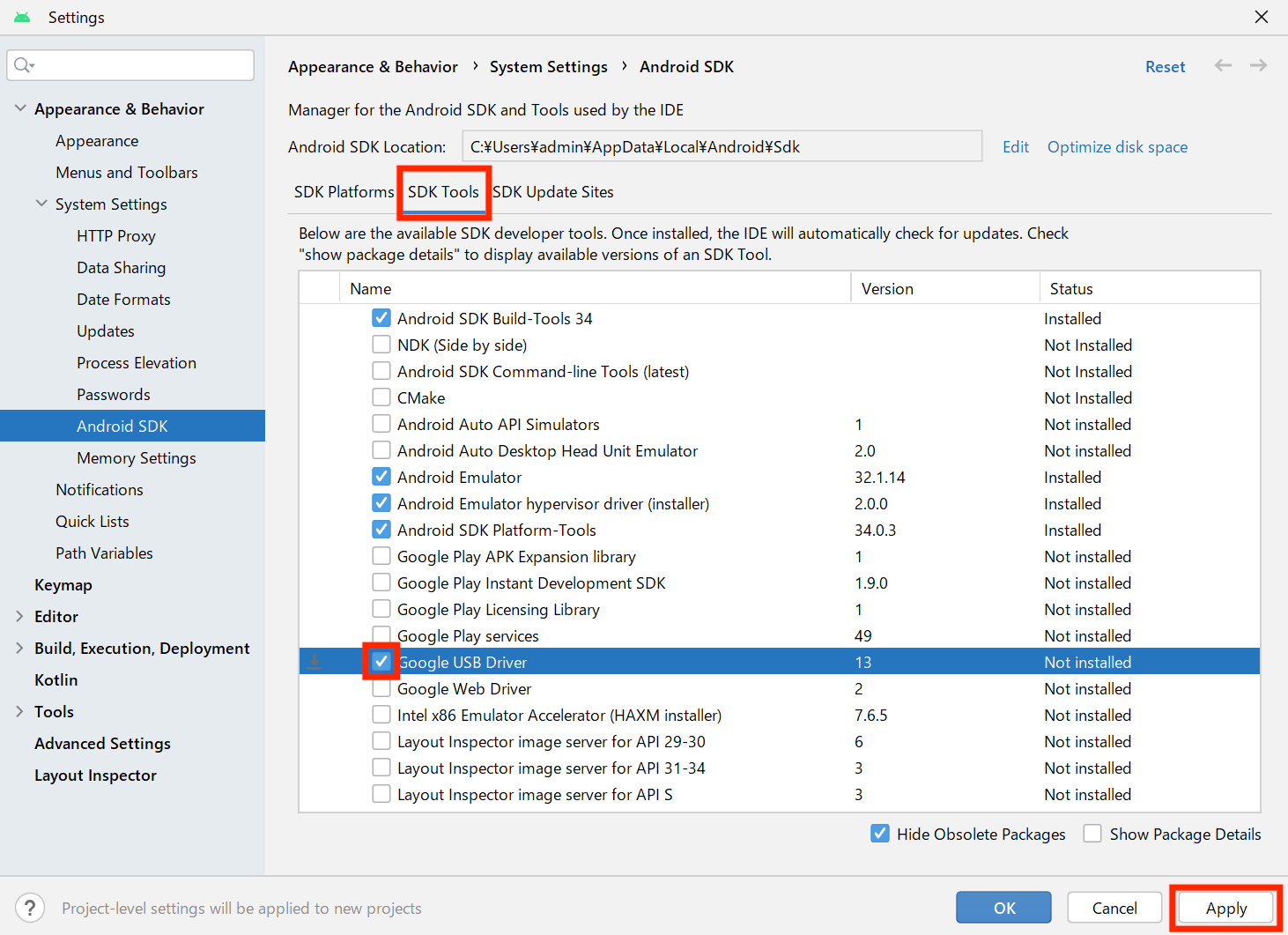
Task: Select Notifications in sidebar
Action: pyautogui.click(x=100, y=490)
